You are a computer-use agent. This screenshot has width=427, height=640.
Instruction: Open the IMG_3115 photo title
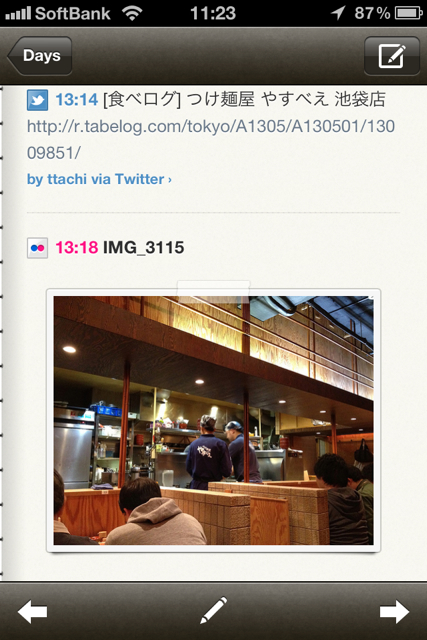144,247
